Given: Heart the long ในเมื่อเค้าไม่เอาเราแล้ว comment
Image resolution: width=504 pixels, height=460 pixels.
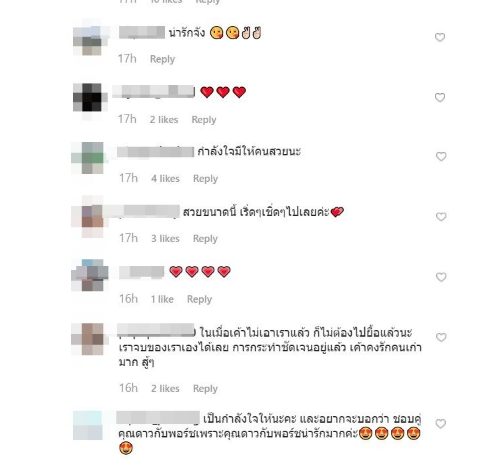Looking at the screenshot, I should [x=441, y=337].
